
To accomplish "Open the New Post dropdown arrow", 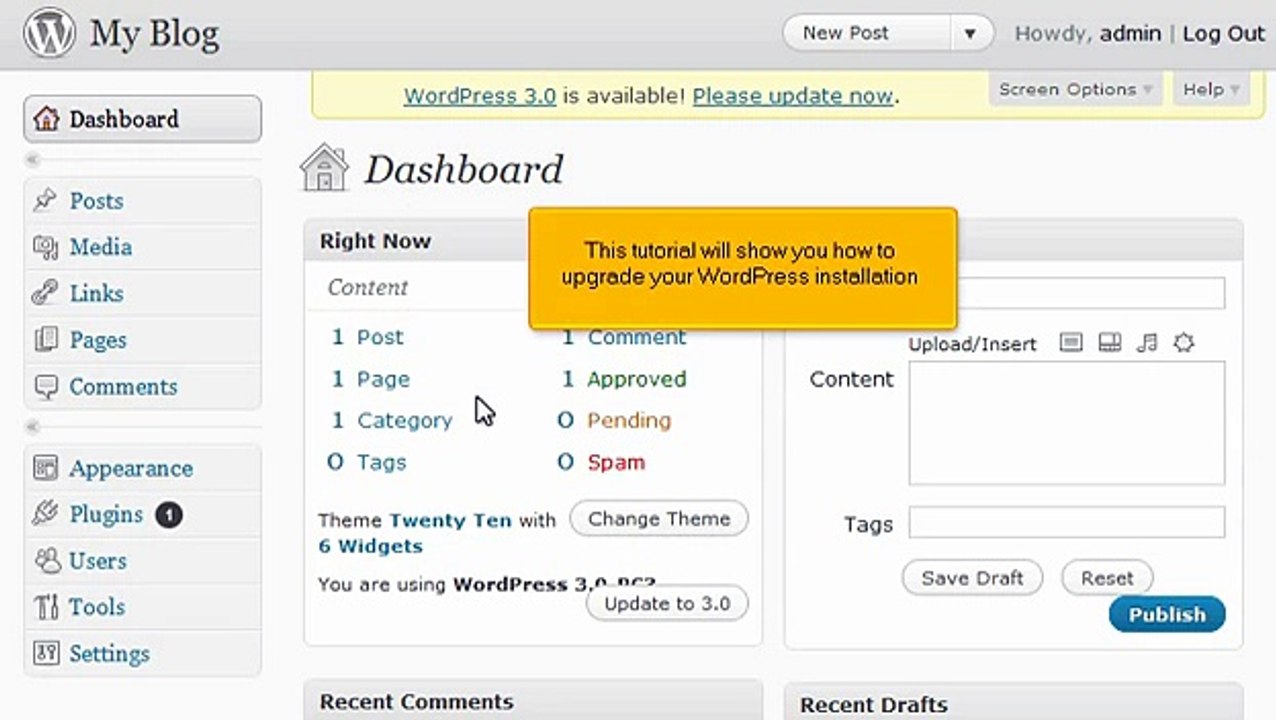I will pos(969,33).
